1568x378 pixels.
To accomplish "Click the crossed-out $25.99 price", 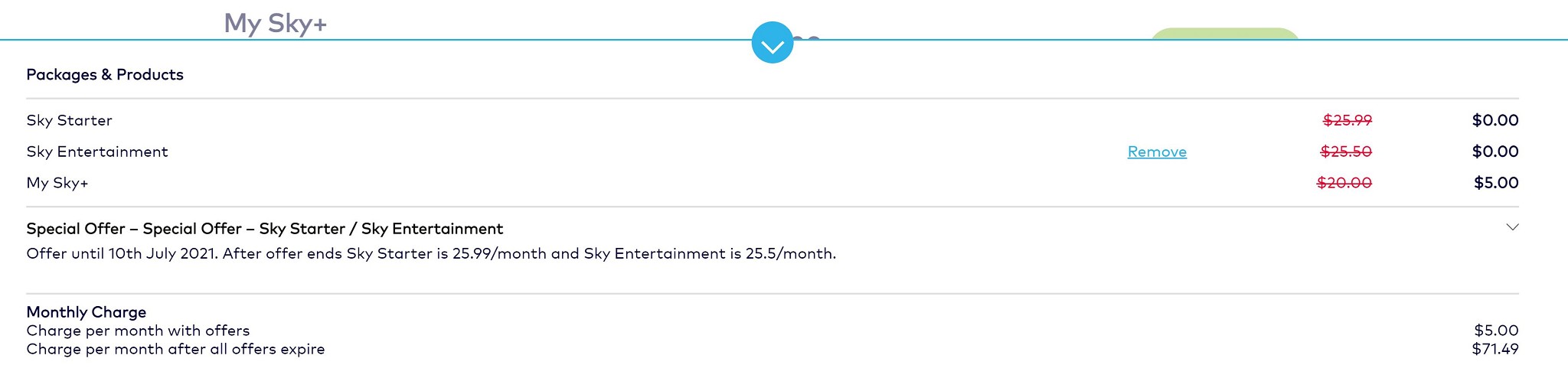I will click(x=1347, y=120).
